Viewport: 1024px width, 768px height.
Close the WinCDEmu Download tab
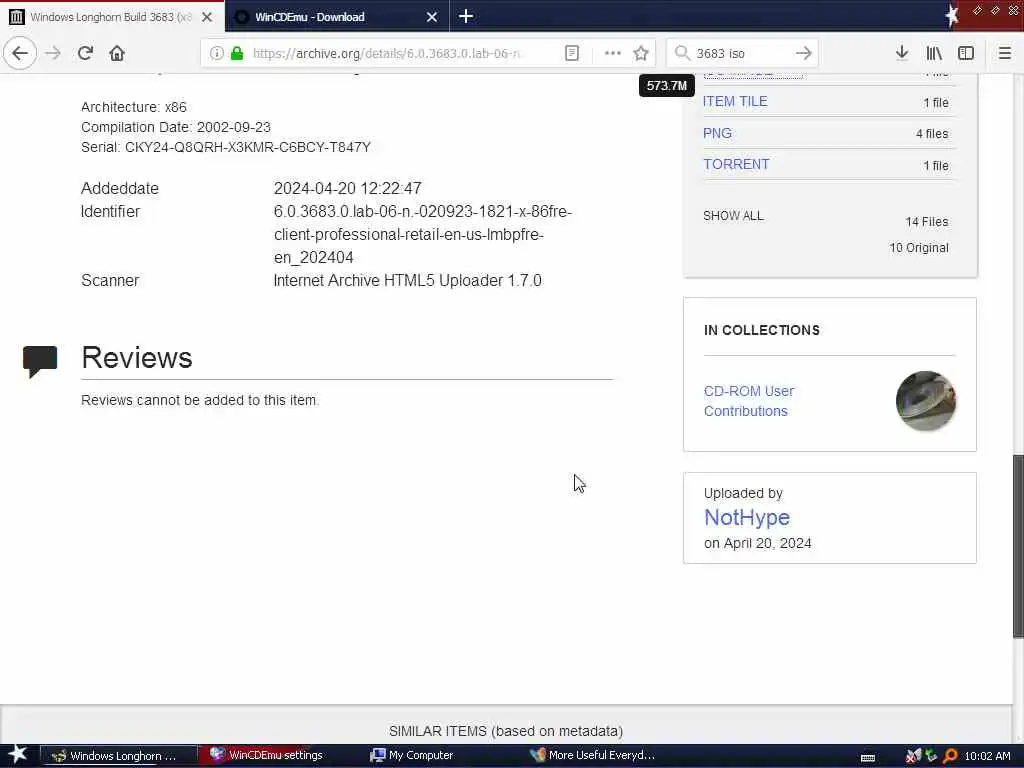tap(432, 17)
